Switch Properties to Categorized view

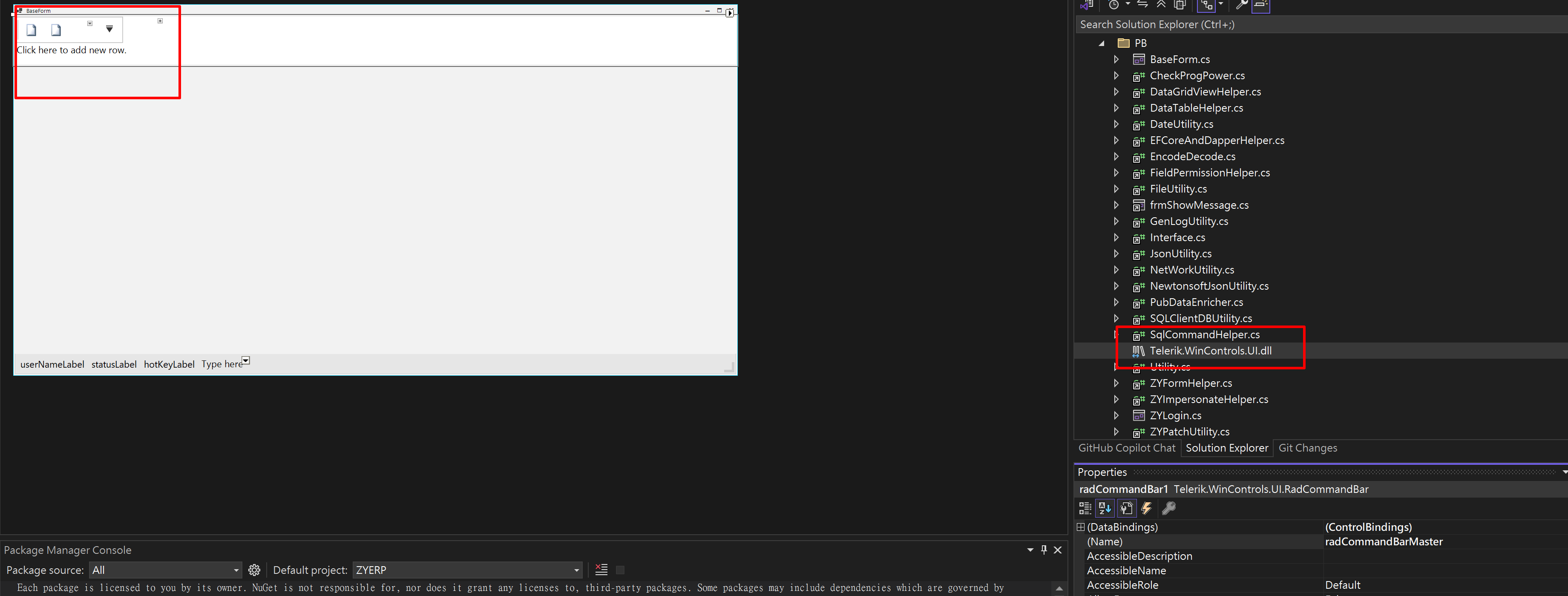coord(1085,508)
